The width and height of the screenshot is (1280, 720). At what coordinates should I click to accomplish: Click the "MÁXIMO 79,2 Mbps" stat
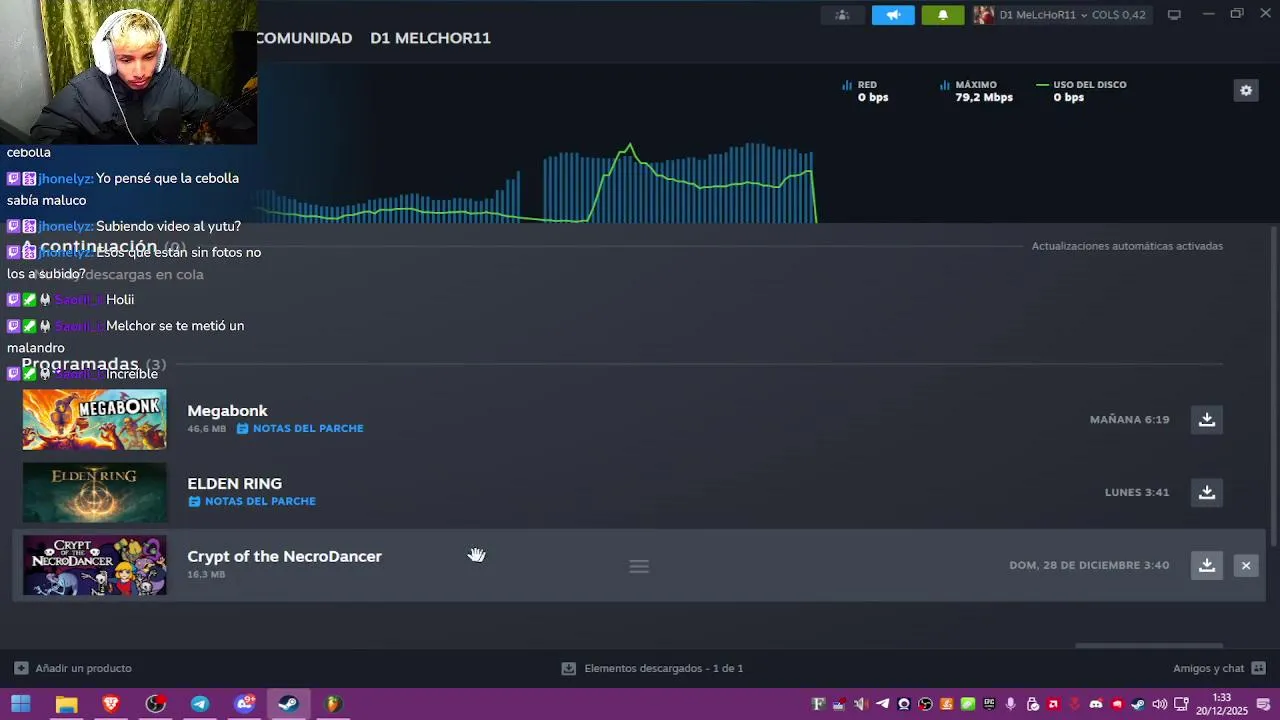point(977,91)
